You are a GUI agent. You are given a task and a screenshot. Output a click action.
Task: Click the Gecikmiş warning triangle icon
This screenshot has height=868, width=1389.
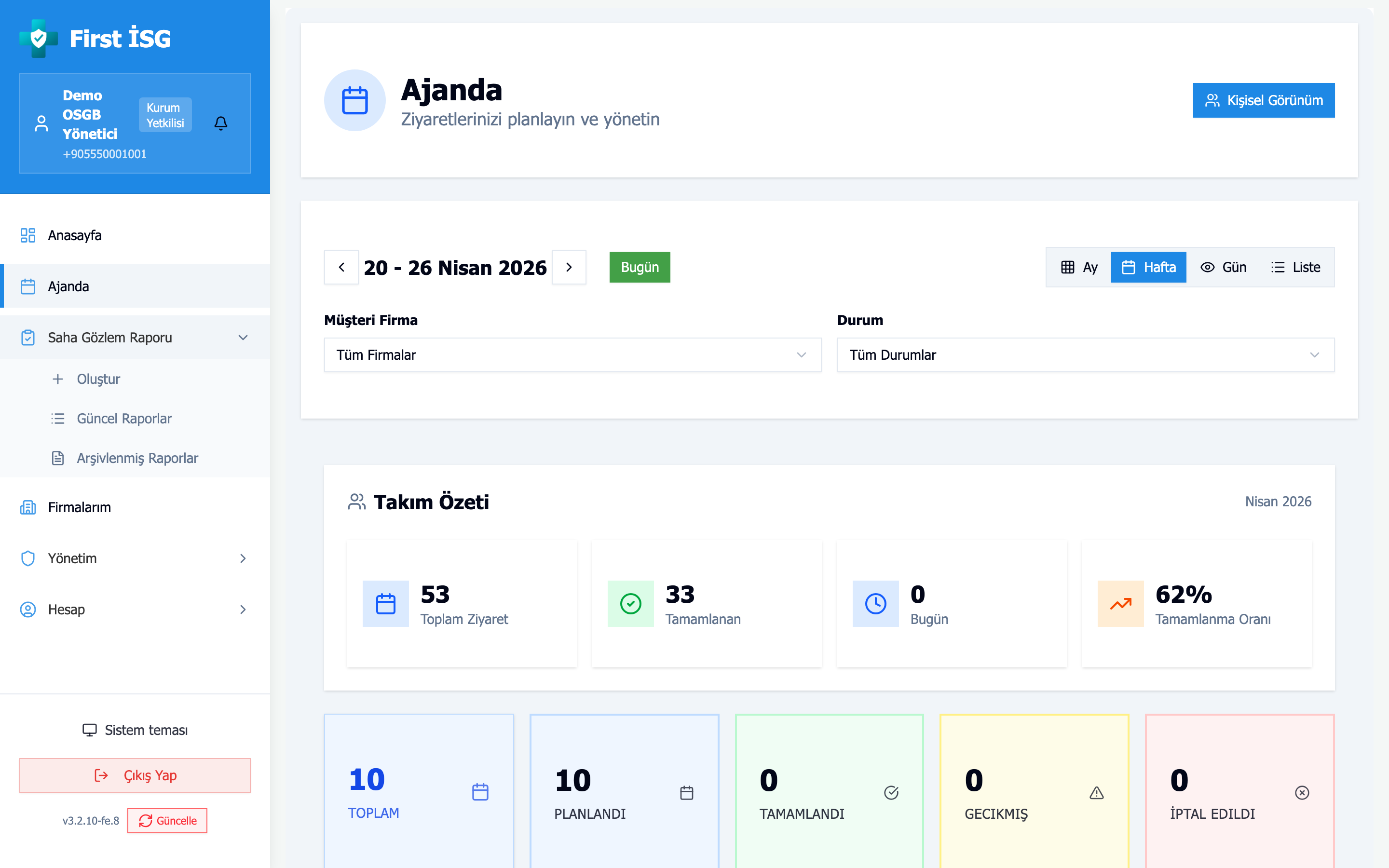tap(1096, 793)
